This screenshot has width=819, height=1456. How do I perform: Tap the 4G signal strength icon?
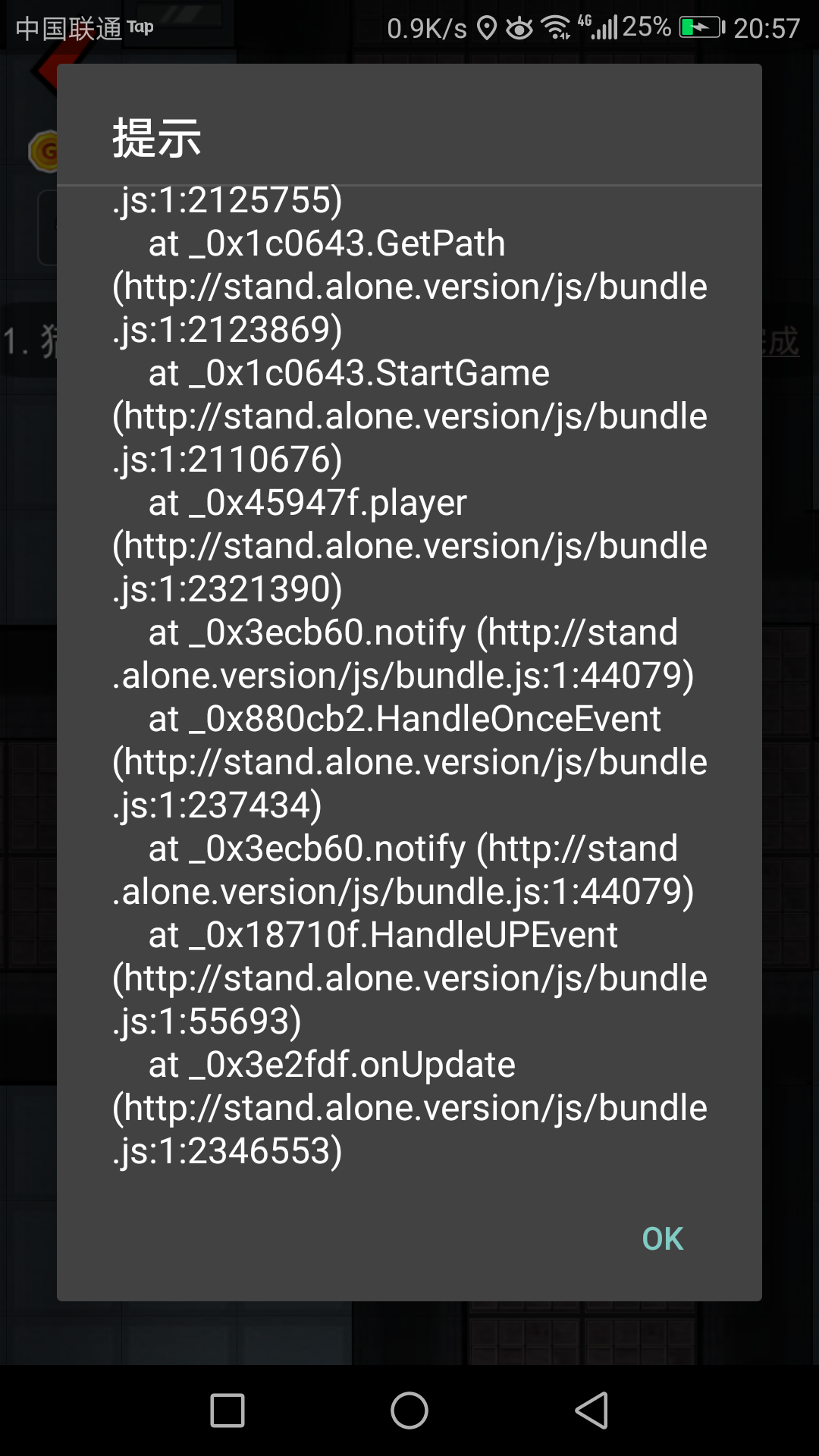[598, 27]
